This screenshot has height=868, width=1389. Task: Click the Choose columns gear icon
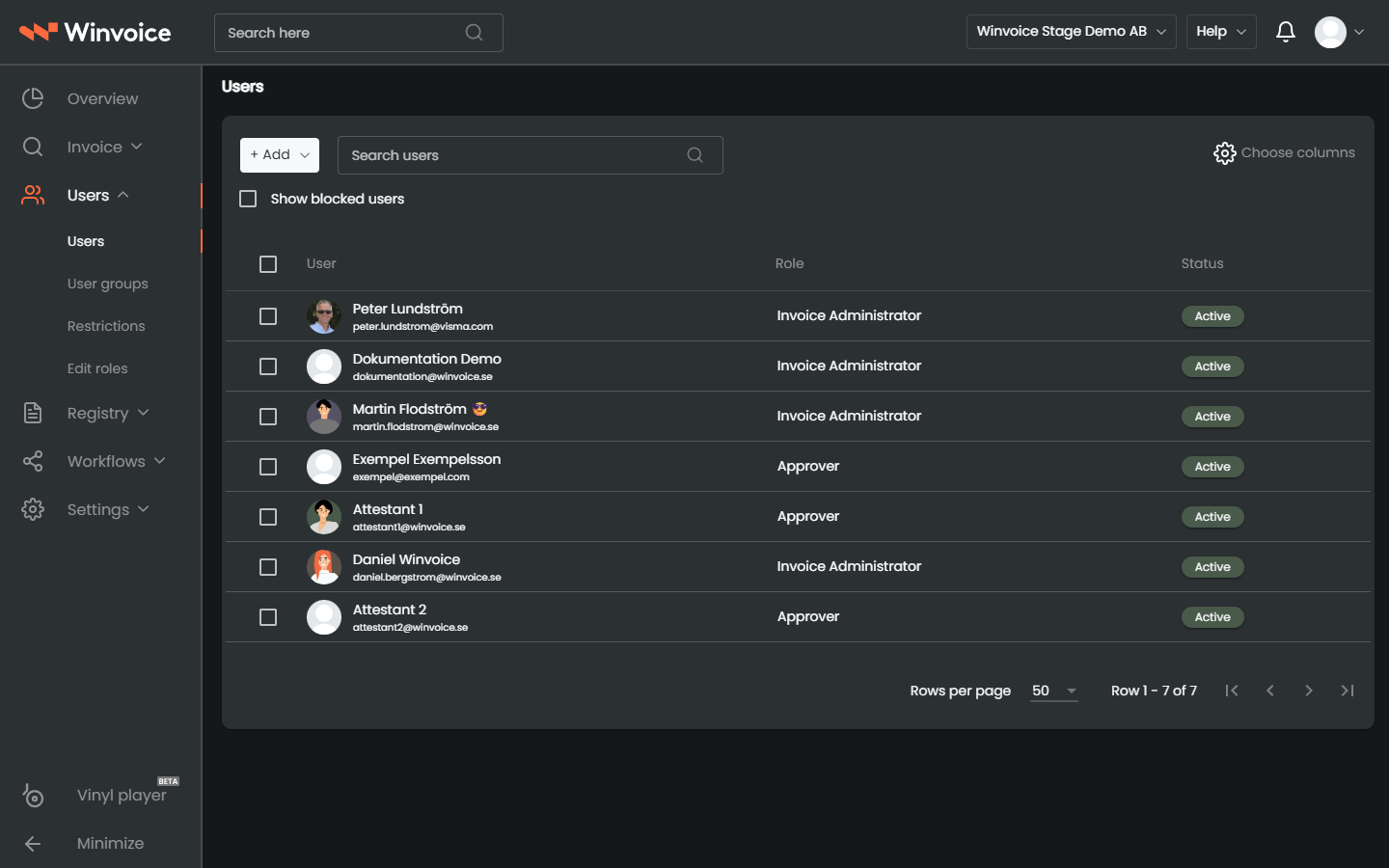click(x=1224, y=153)
